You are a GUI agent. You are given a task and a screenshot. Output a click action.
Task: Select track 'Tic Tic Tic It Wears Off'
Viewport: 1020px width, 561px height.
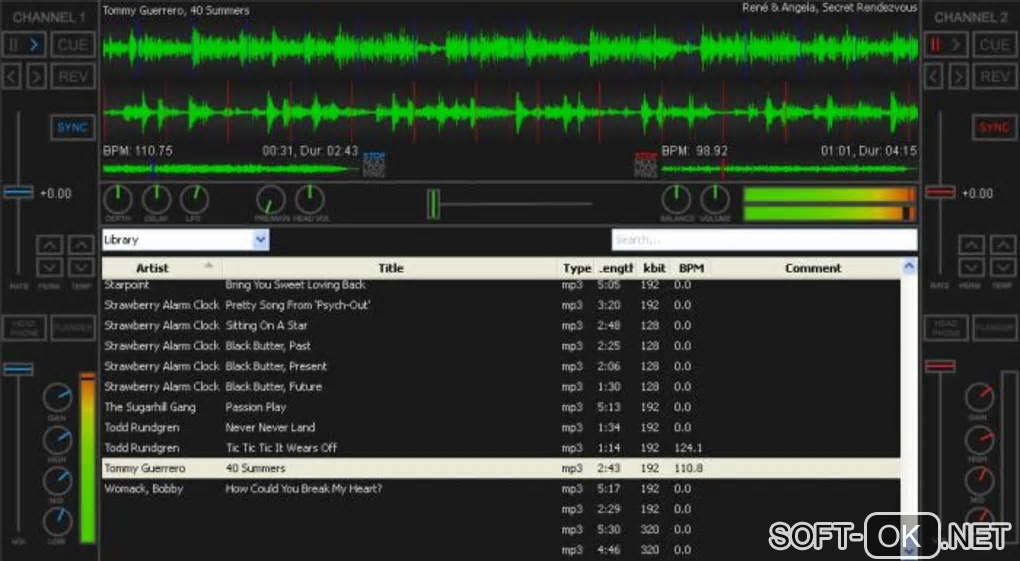(x=501, y=448)
